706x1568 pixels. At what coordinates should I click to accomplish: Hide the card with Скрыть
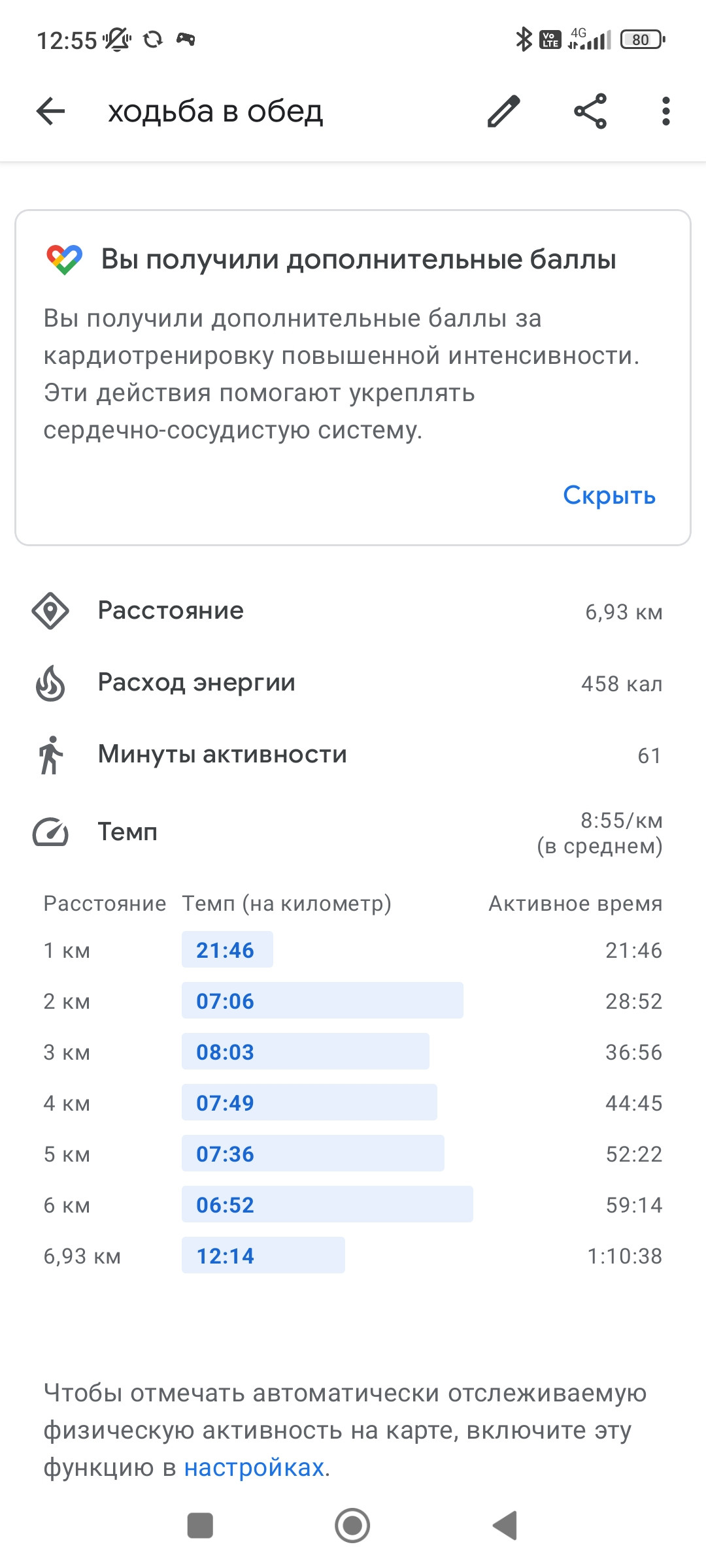[609, 495]
